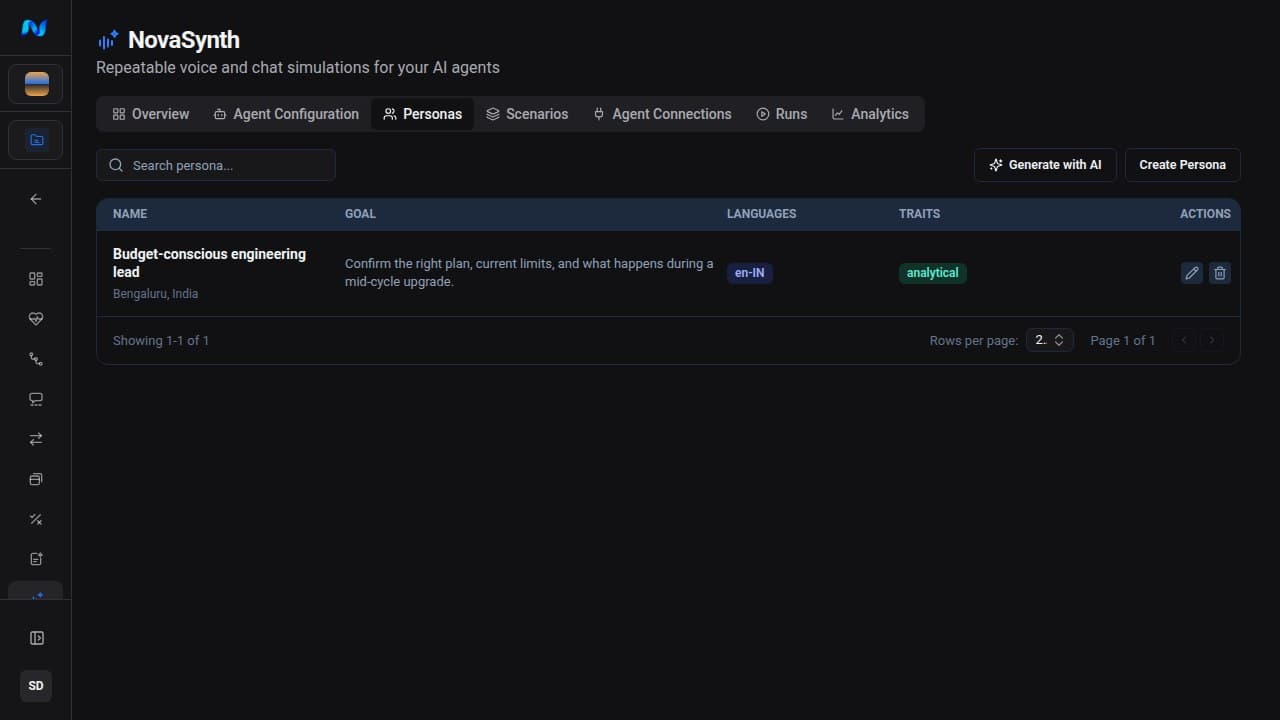Open the heart health monitor icon
Image resolution: width=1280 pixels, height=720 pixels.
pyautogui.click(x=36, y=319)
